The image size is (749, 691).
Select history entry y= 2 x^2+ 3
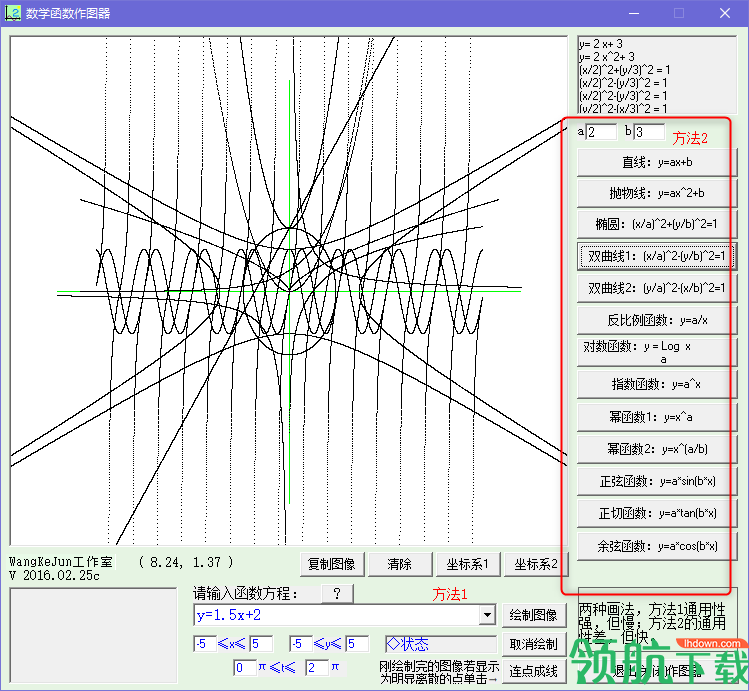tap(607, 57)
